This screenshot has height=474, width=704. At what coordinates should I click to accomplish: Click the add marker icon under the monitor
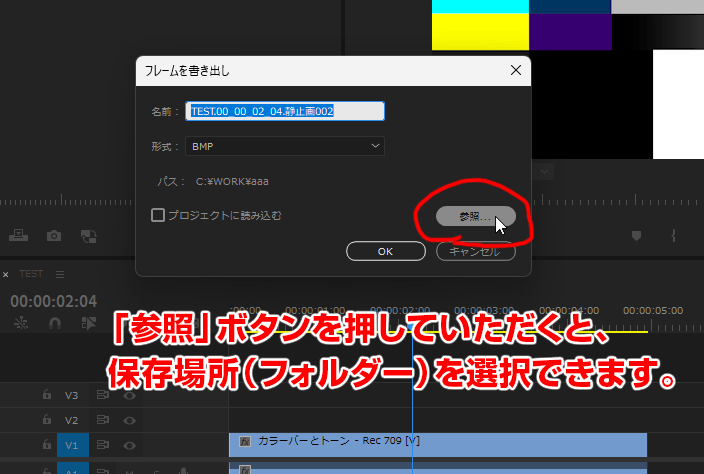click(x=636, y=236)
